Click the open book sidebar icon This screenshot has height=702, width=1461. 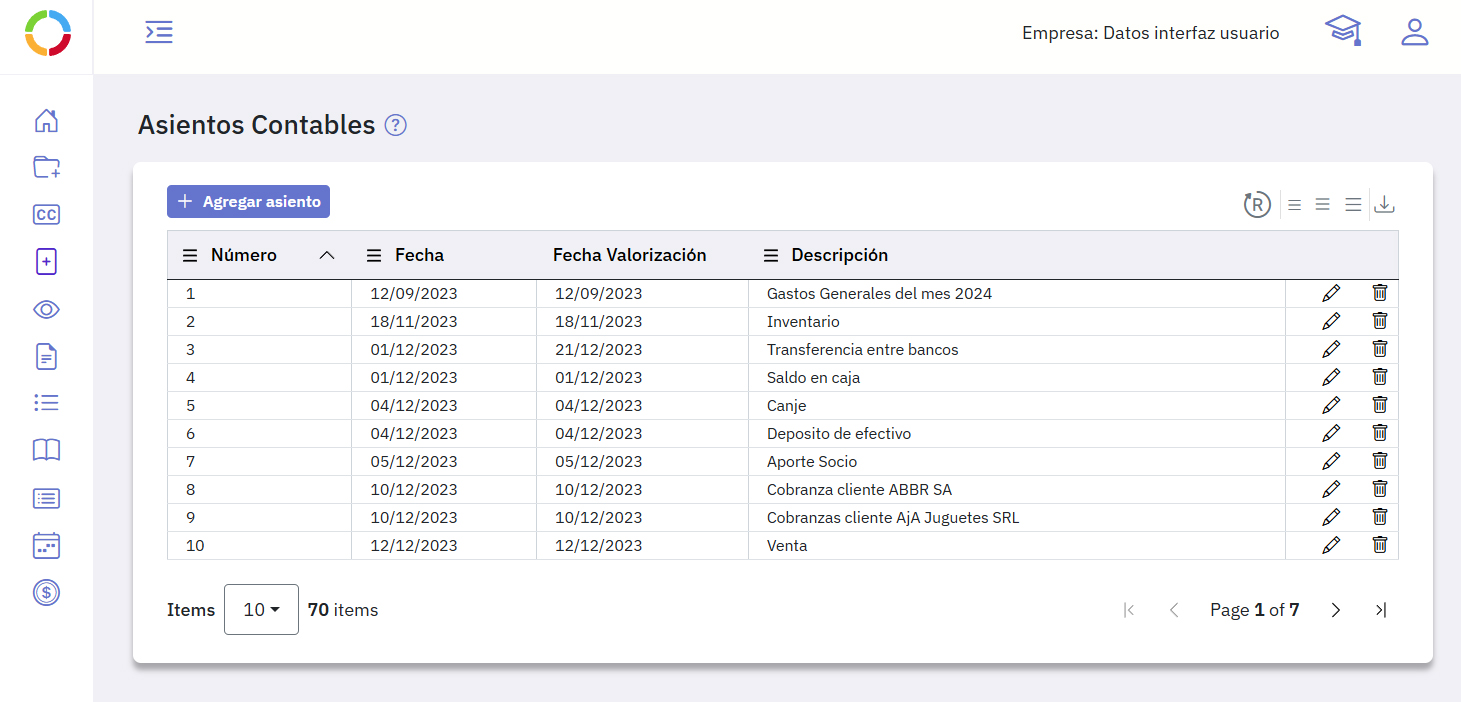pyautogui.click(x=46, y=450)
